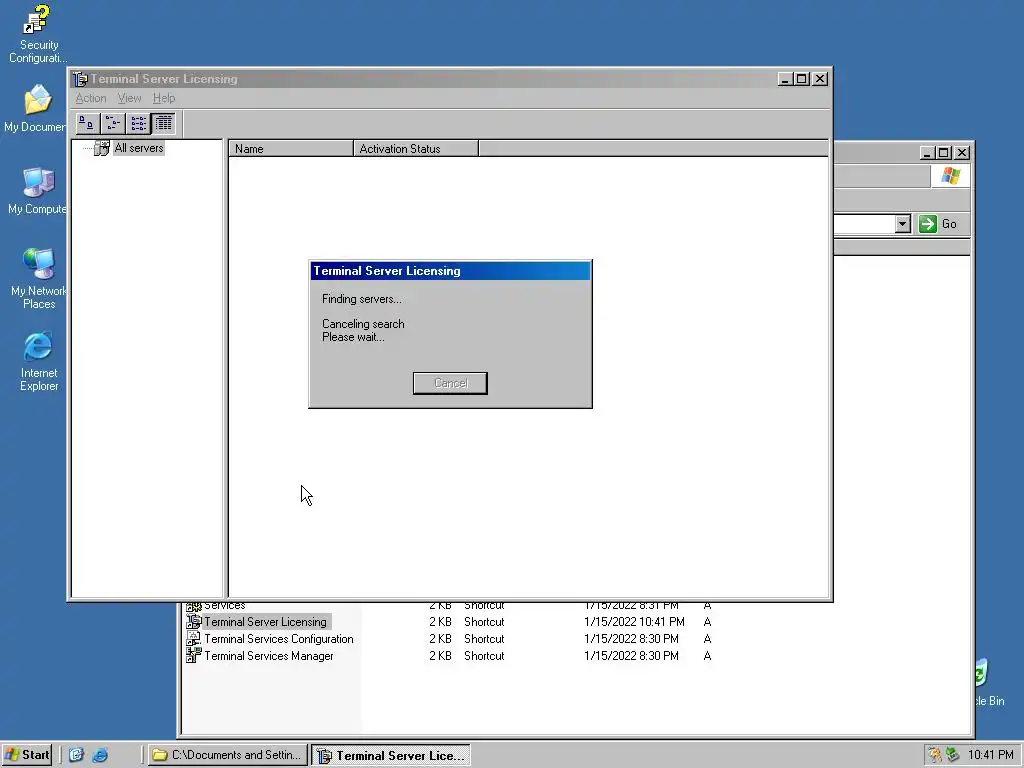Click the Show Desktop quick launch icon
1024x768 pixels.
tap(76, 755)
